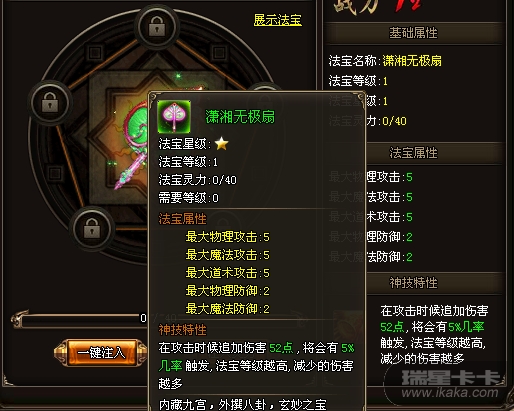Click the top locked slot icon
This screenshot has width=514, height=411.
(157, 27)
